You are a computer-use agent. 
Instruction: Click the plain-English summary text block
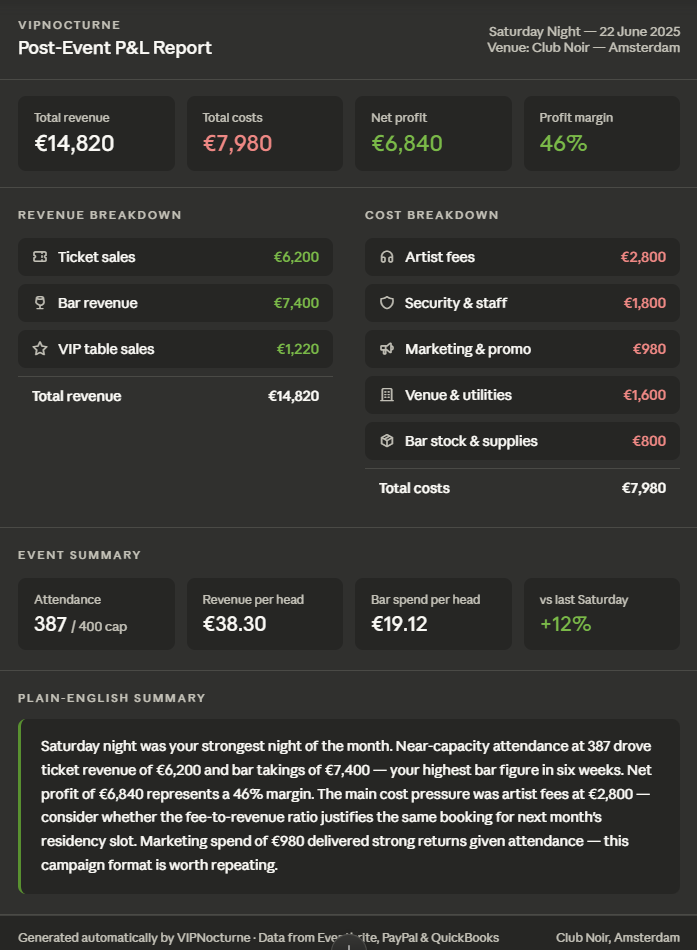pyautogui.click(x=349, y=806)
